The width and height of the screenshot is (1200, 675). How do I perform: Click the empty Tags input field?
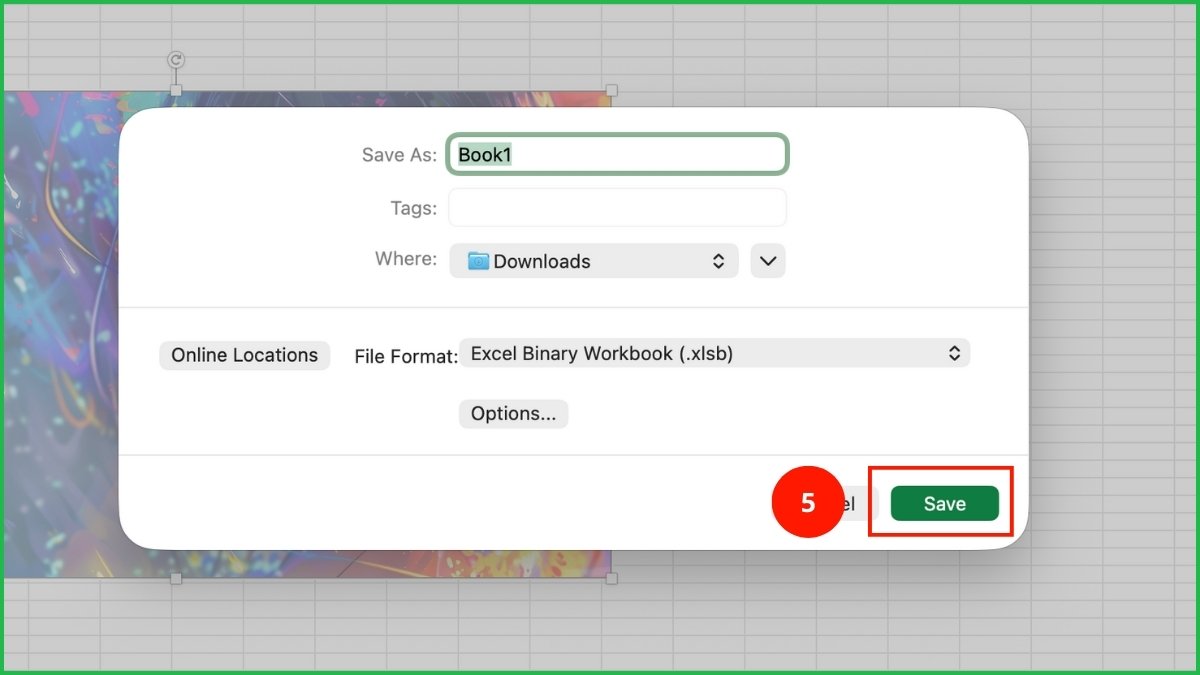tap(616, 207)
